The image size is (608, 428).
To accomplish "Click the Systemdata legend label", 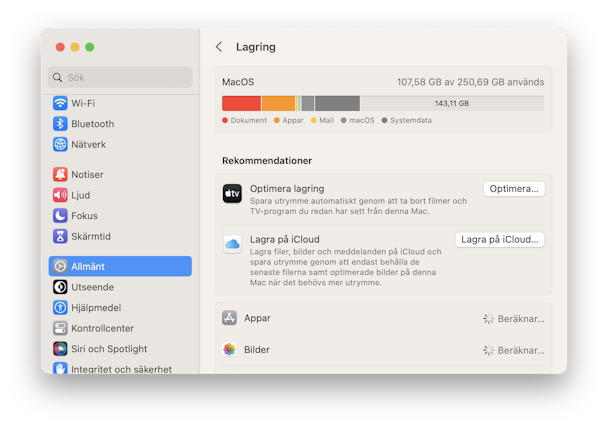I will pyautogui.click(x=411, y=120).
